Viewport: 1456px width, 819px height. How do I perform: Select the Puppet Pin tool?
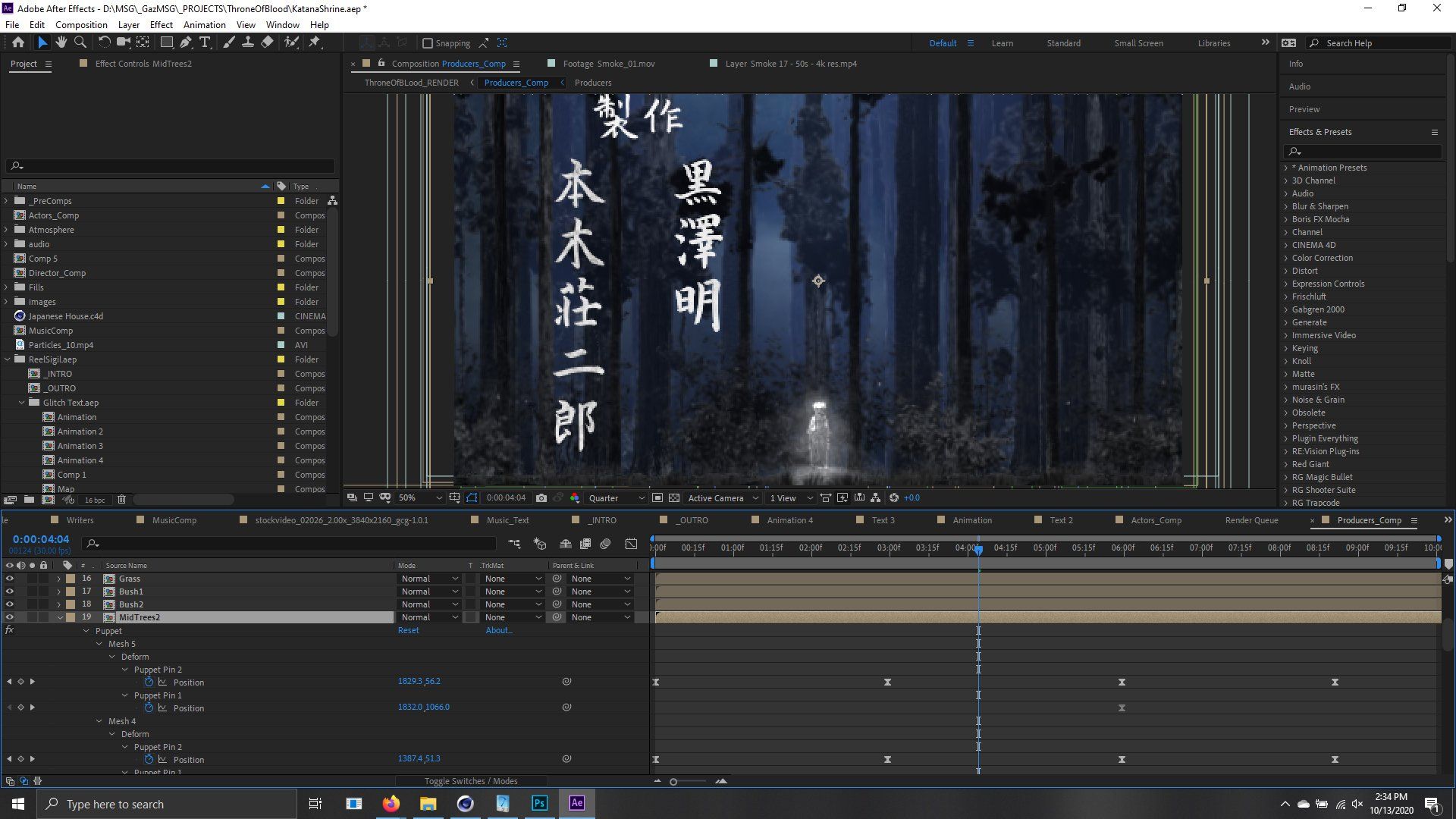(315, 42)
